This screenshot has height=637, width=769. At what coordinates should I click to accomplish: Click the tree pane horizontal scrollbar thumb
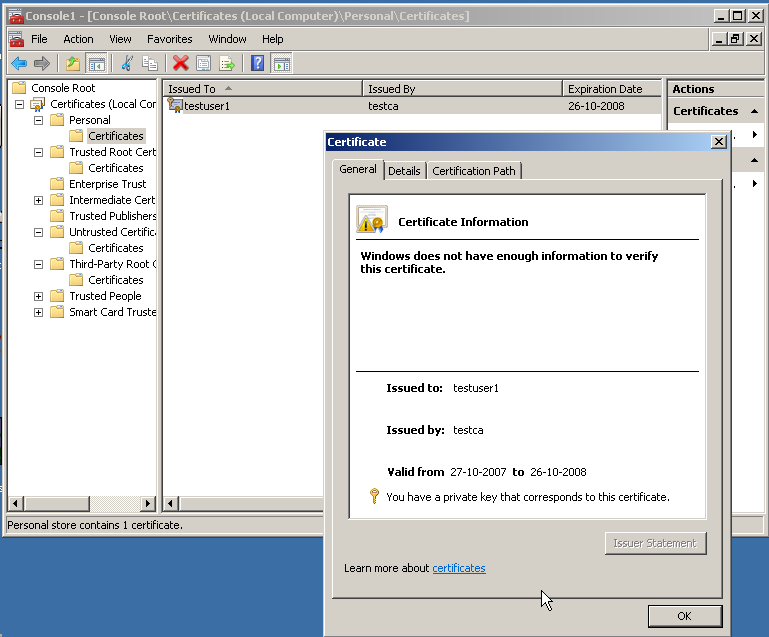pos(56,503)
